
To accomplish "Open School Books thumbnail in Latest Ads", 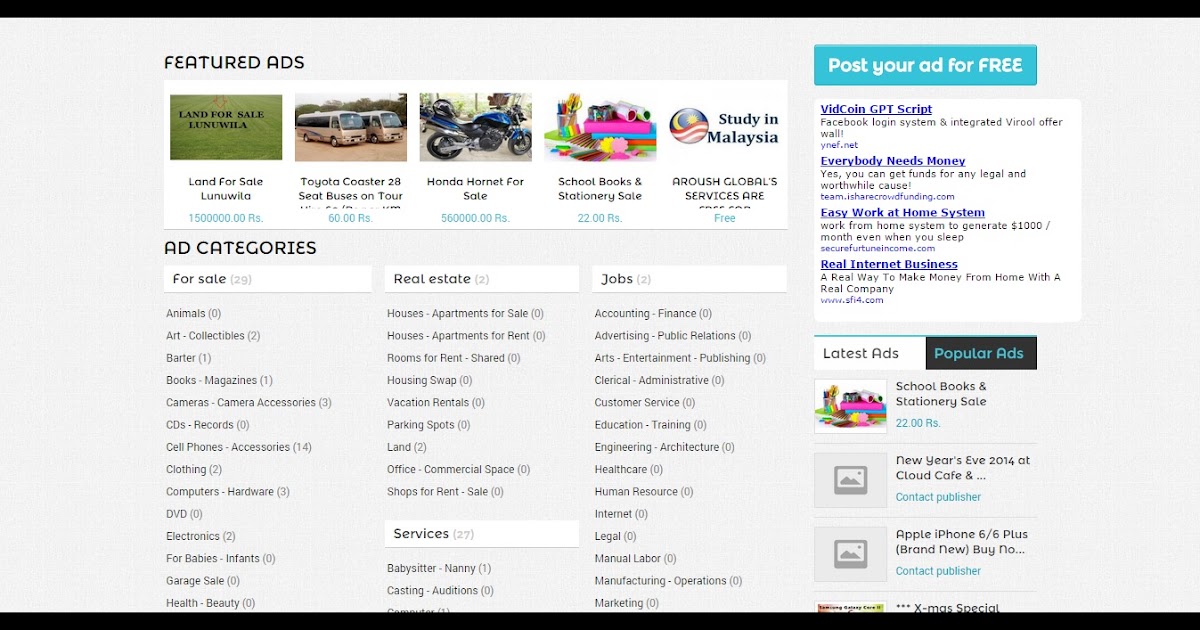I will coord(850,406).
